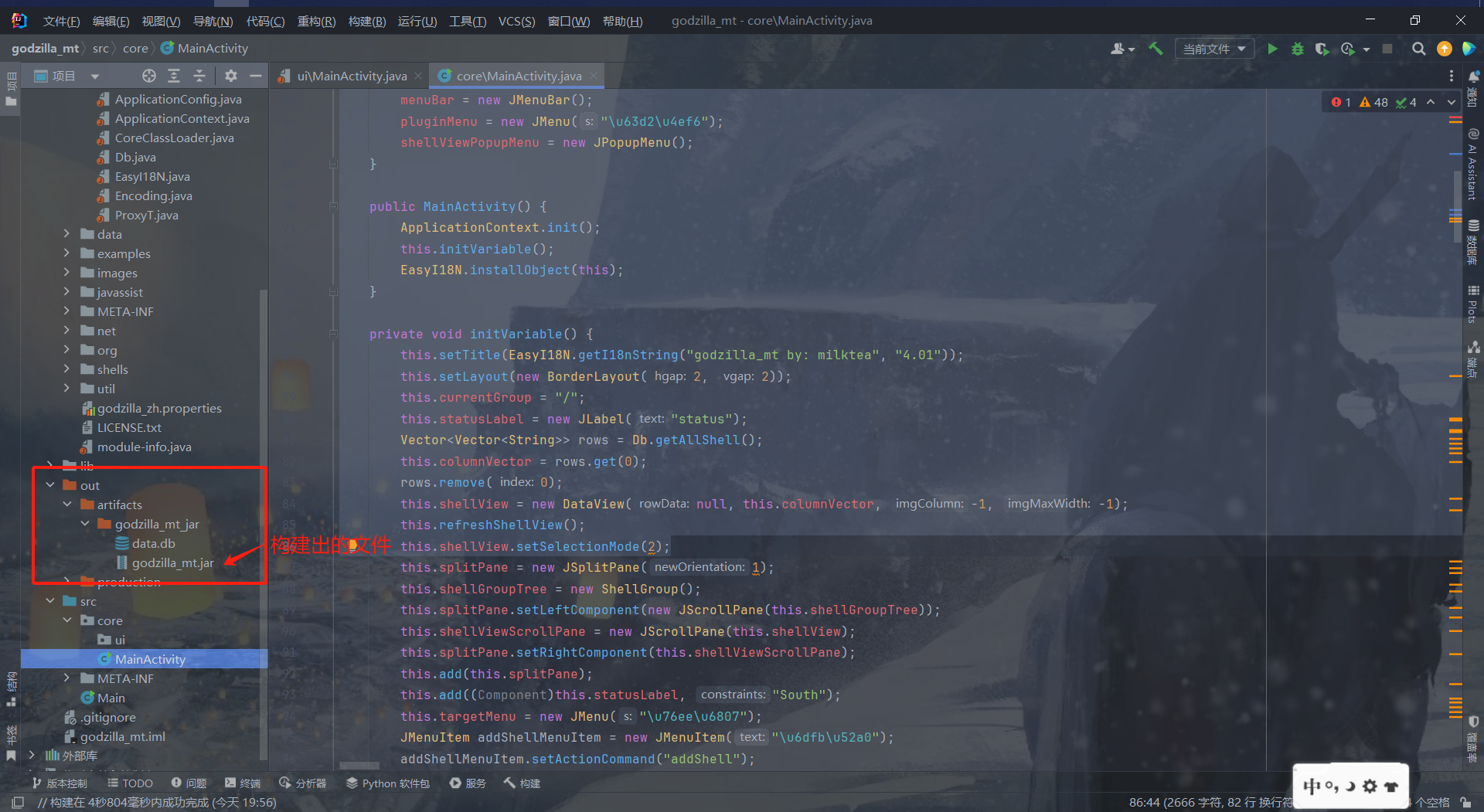Close the core\MainActivity.java tab
The height and width of the screenshot is (812, 1484).
[x=594, y=76]
